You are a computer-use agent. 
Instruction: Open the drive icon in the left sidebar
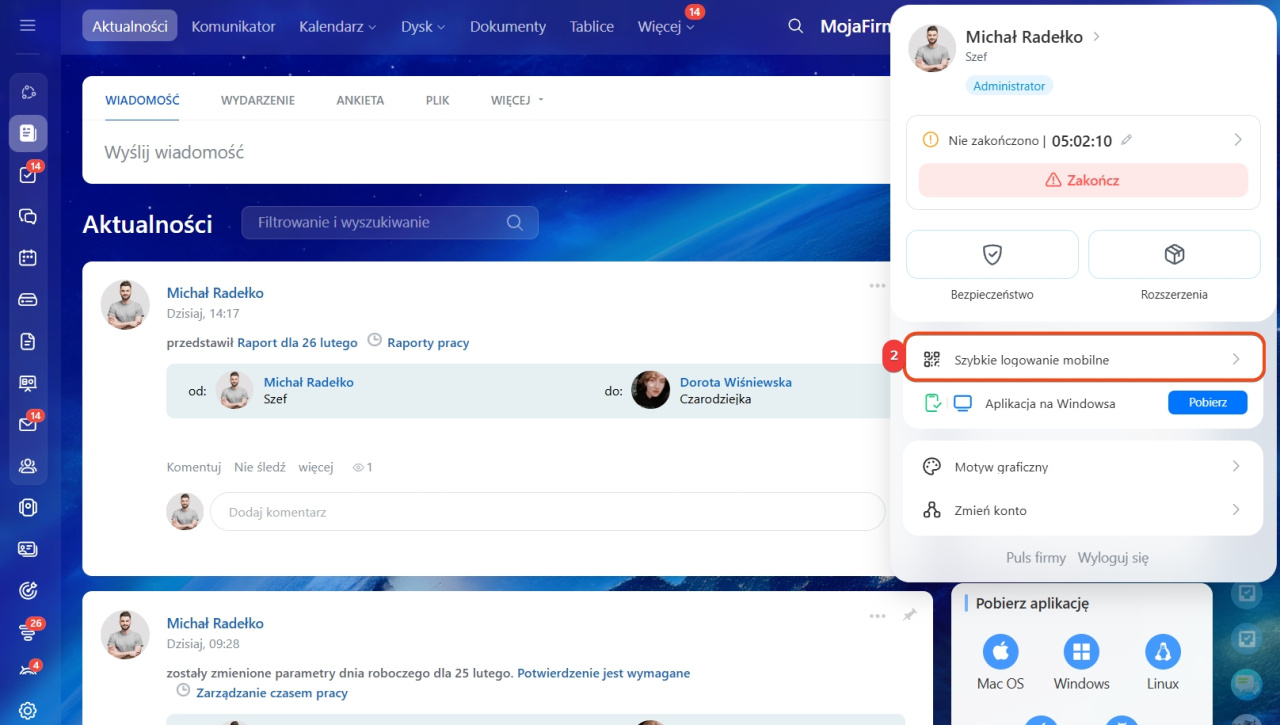point(28,300)
